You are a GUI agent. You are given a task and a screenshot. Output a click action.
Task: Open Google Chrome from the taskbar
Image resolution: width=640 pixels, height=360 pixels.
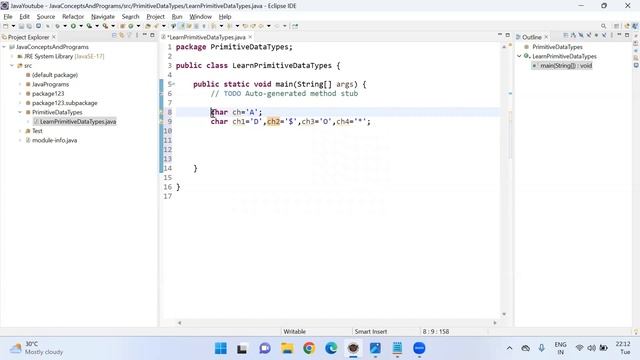click(309, 348)
